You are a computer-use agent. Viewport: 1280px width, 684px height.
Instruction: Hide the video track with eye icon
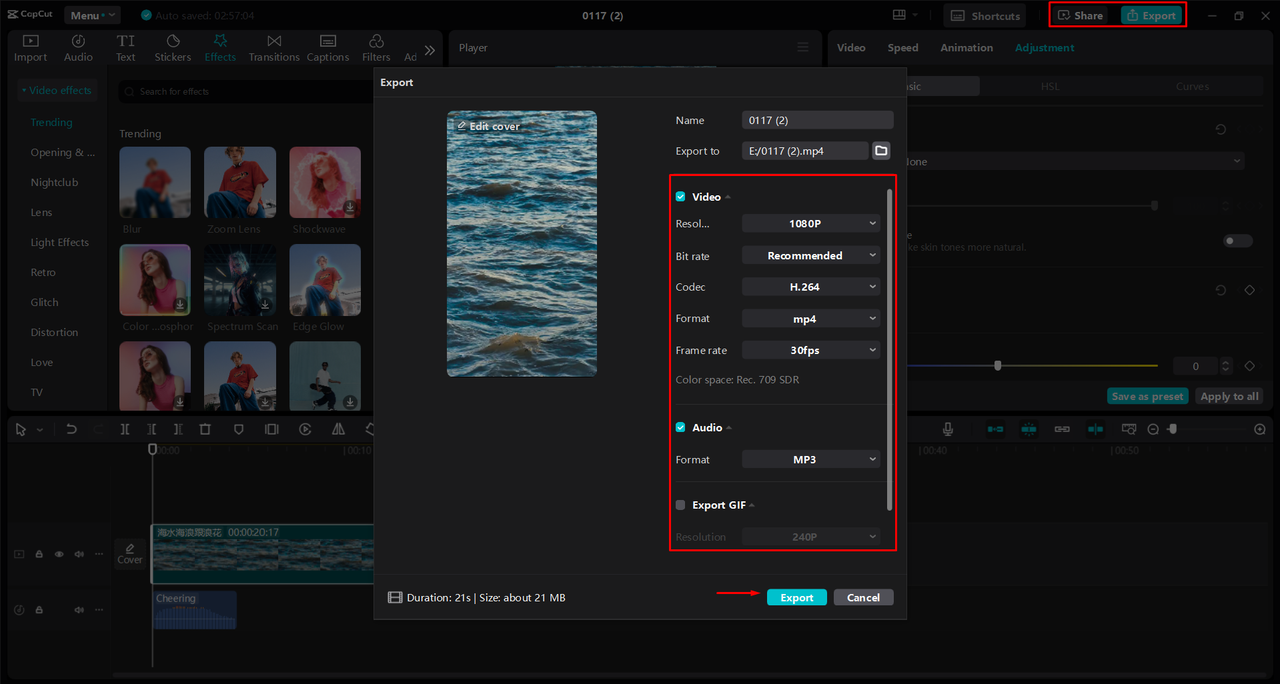click(x=59, y=554)
